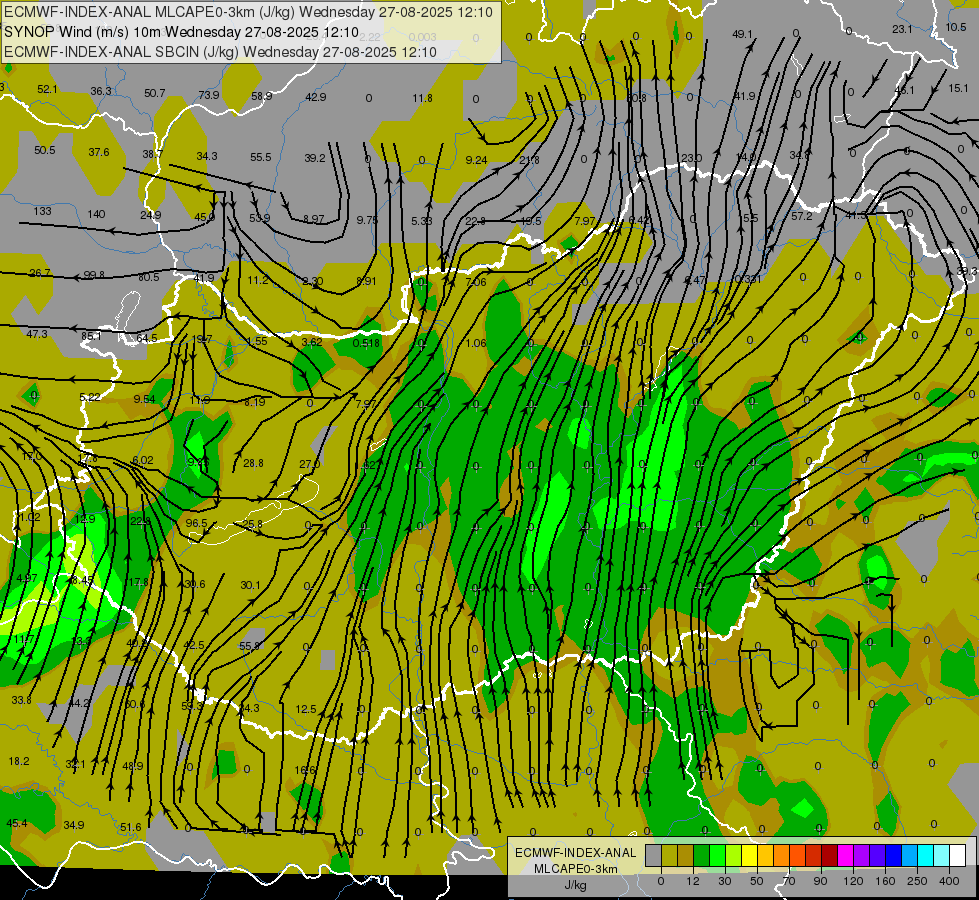The image size is (979, 900).
Task: Select the bright cyan legend swatch
Action: click(926, 855)
